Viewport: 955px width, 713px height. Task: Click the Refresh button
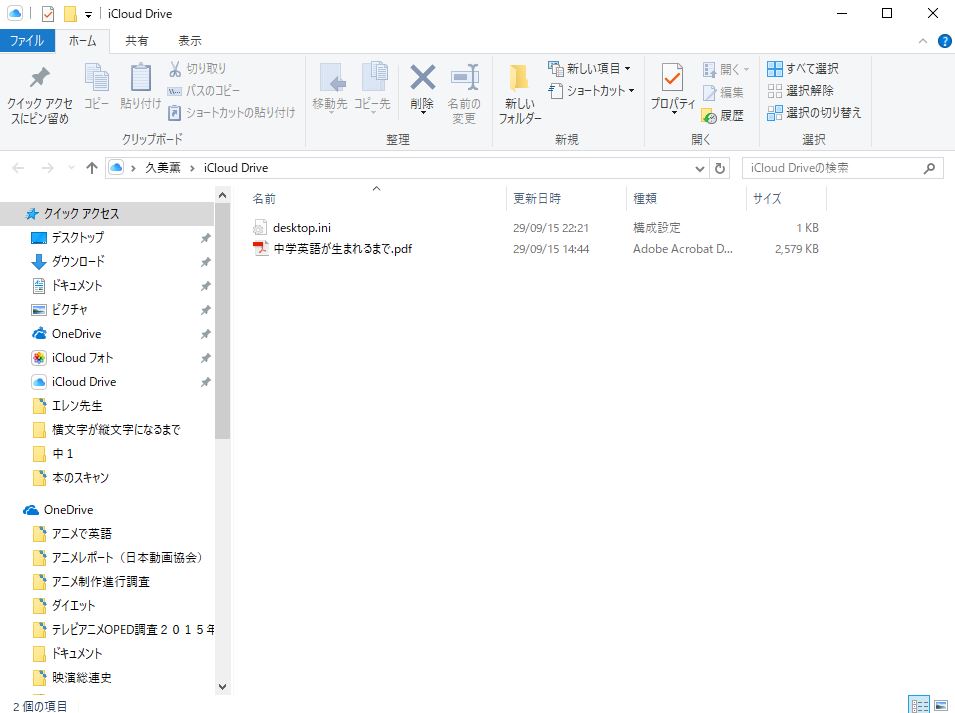click(x=720, y=169)
